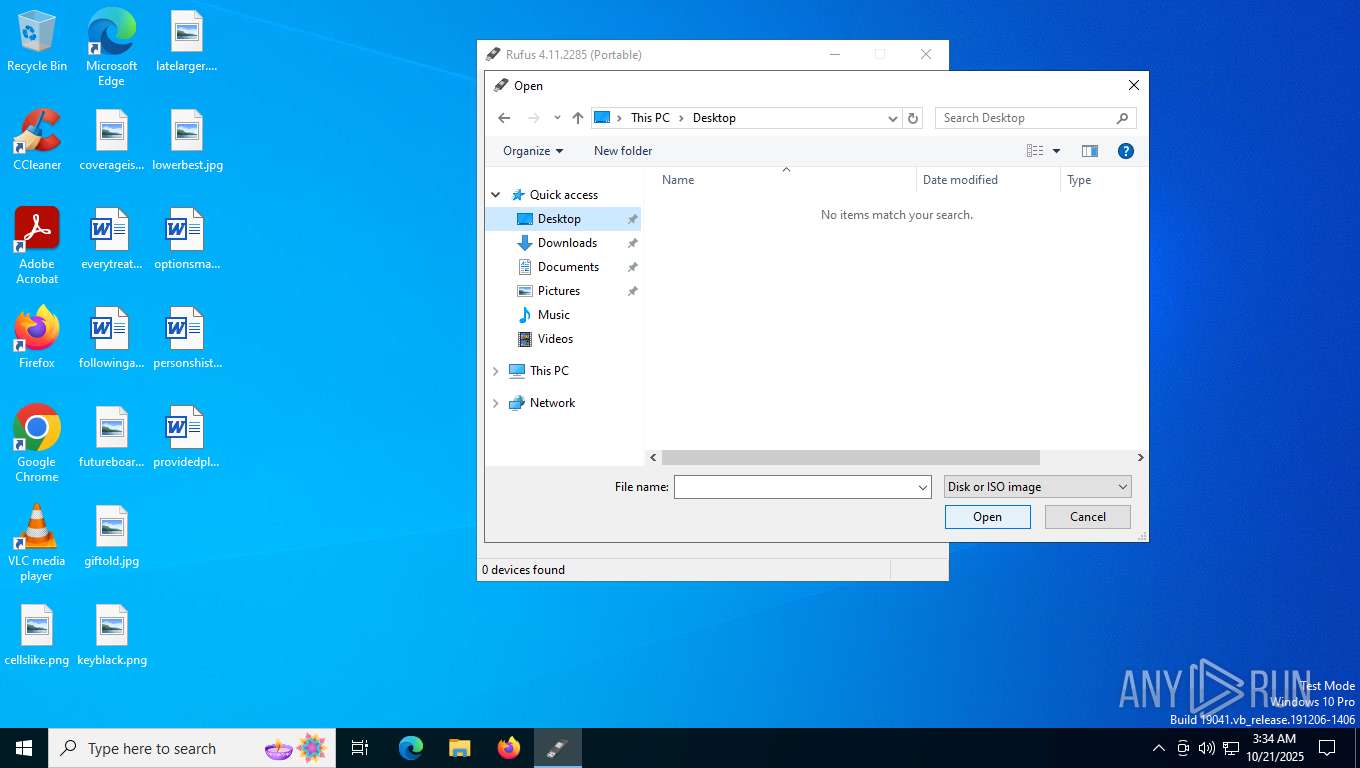The width and height of the screenshot is (1360, 768).
Task: Expand the Network tree node
Action: tap(496, 403)
